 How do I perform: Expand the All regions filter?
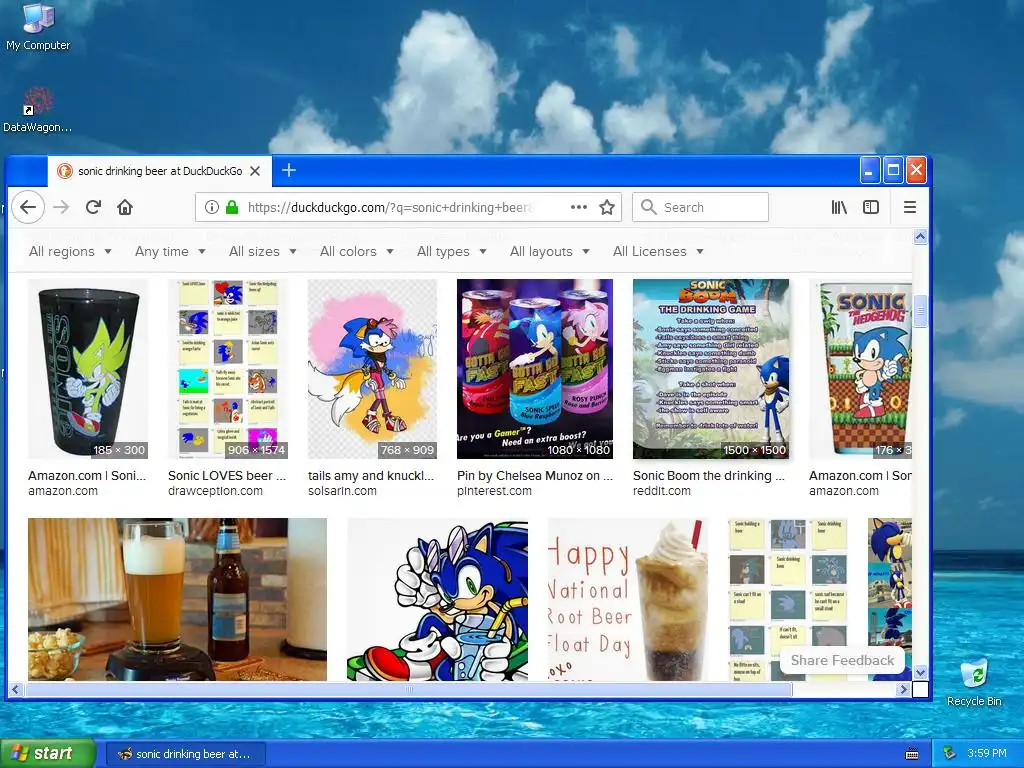pos(70,251)
